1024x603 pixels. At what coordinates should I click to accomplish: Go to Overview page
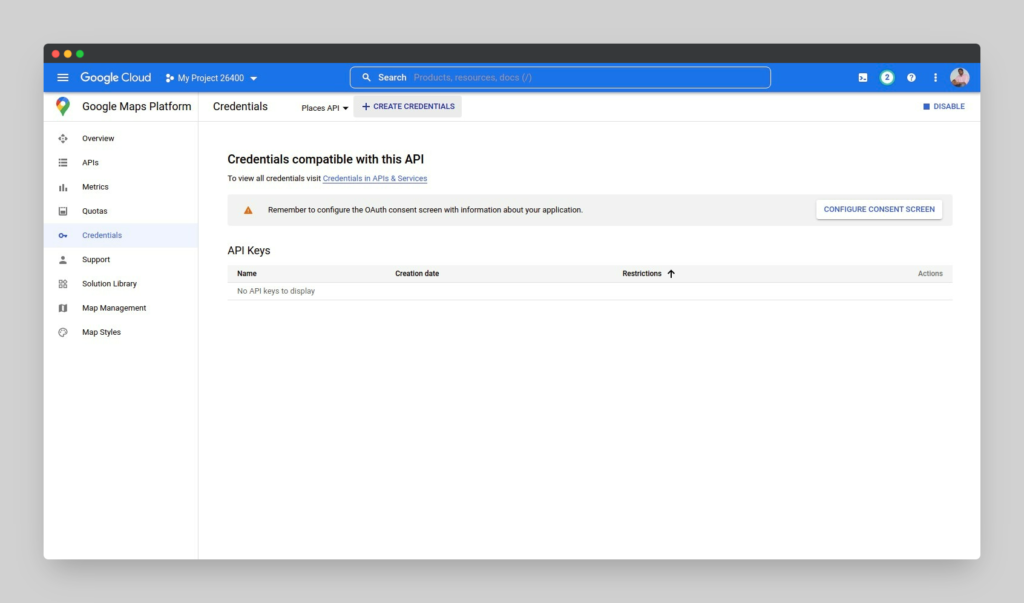coord(121,139)
